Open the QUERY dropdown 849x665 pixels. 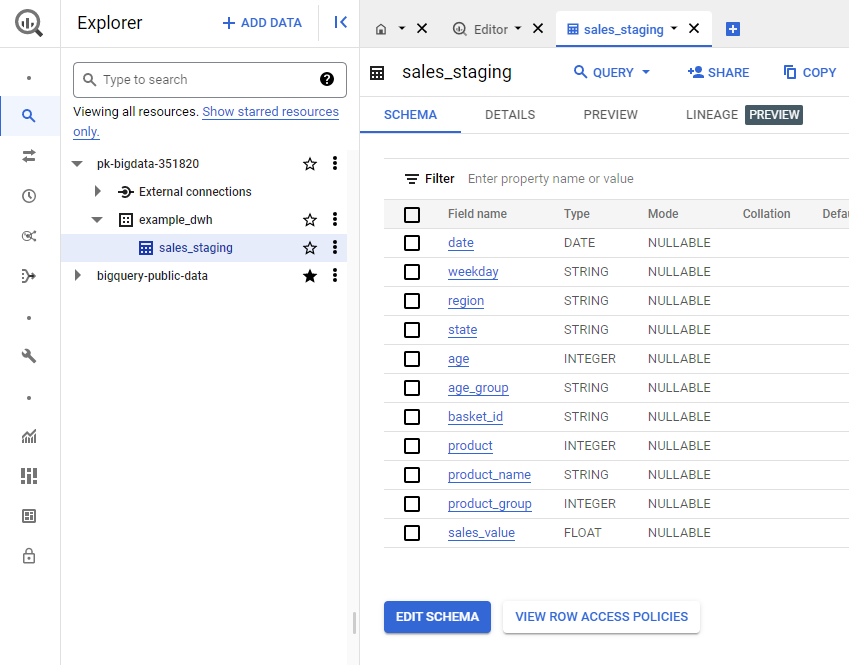point(610,72)
